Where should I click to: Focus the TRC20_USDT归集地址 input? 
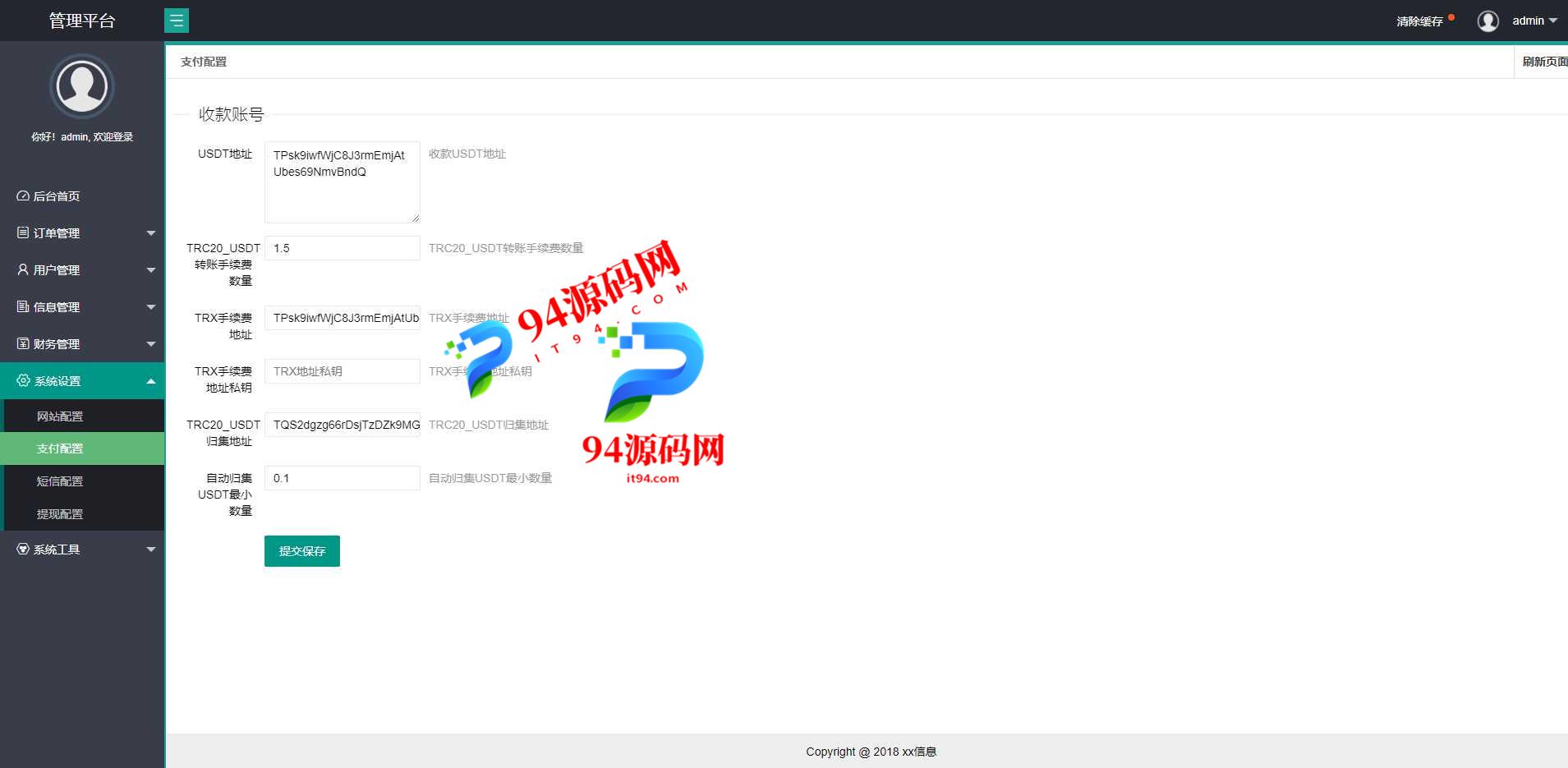343,425
